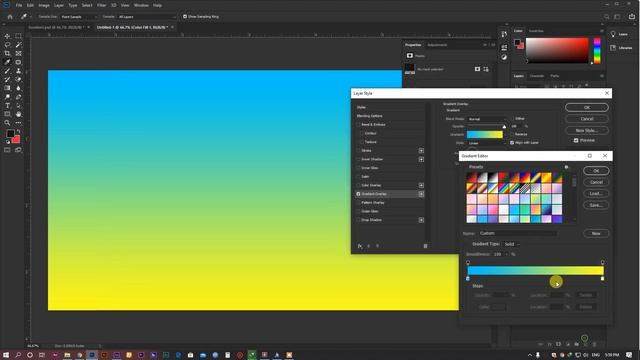
Task: Click Load... in the Gradient Editor
Action: (596, 193)
